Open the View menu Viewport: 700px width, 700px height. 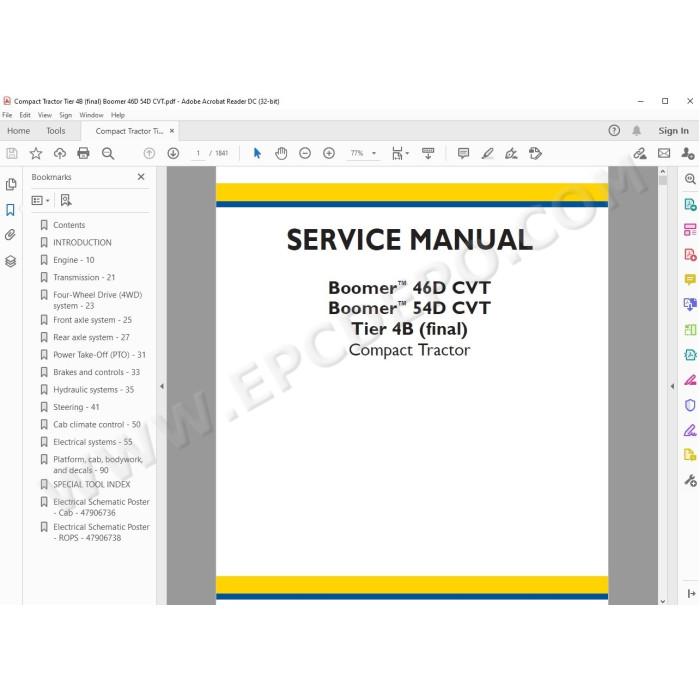point(45,115)
